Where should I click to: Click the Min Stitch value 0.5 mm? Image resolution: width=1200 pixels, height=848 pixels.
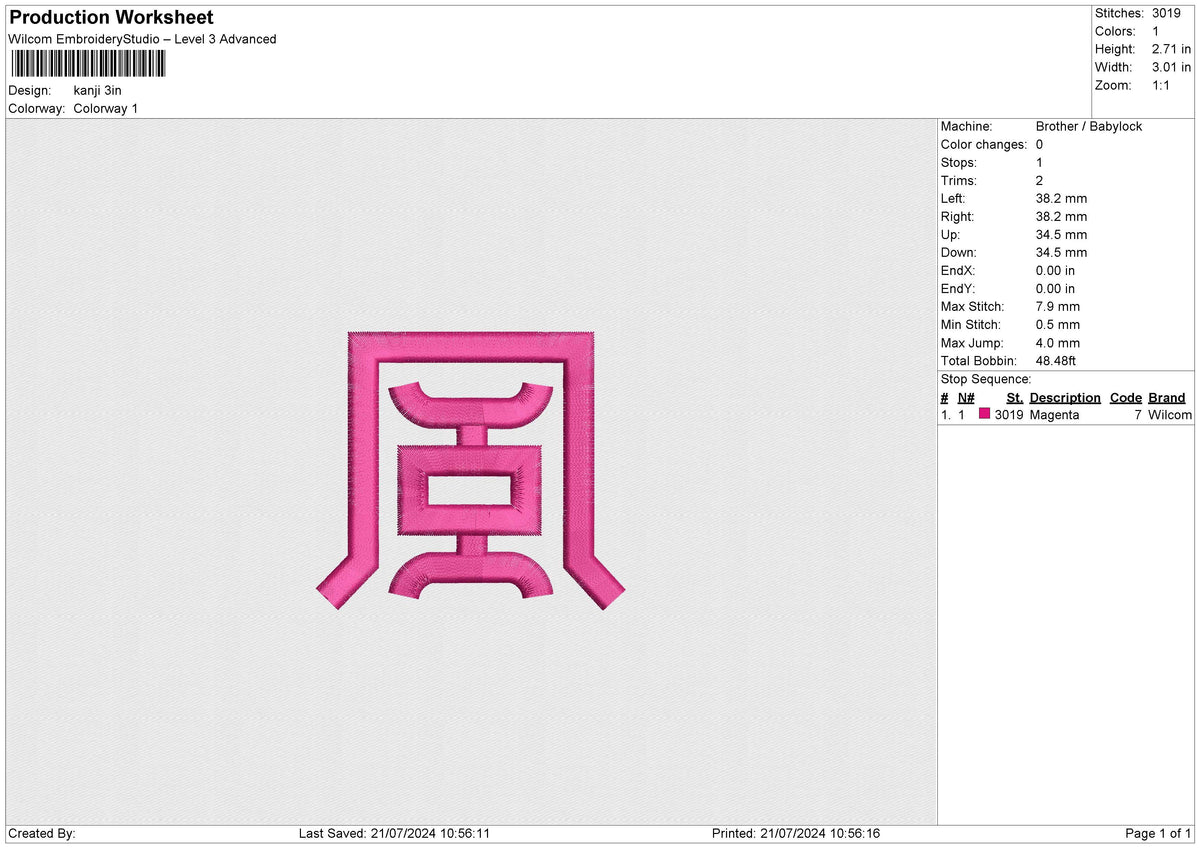coord(1058,325)
